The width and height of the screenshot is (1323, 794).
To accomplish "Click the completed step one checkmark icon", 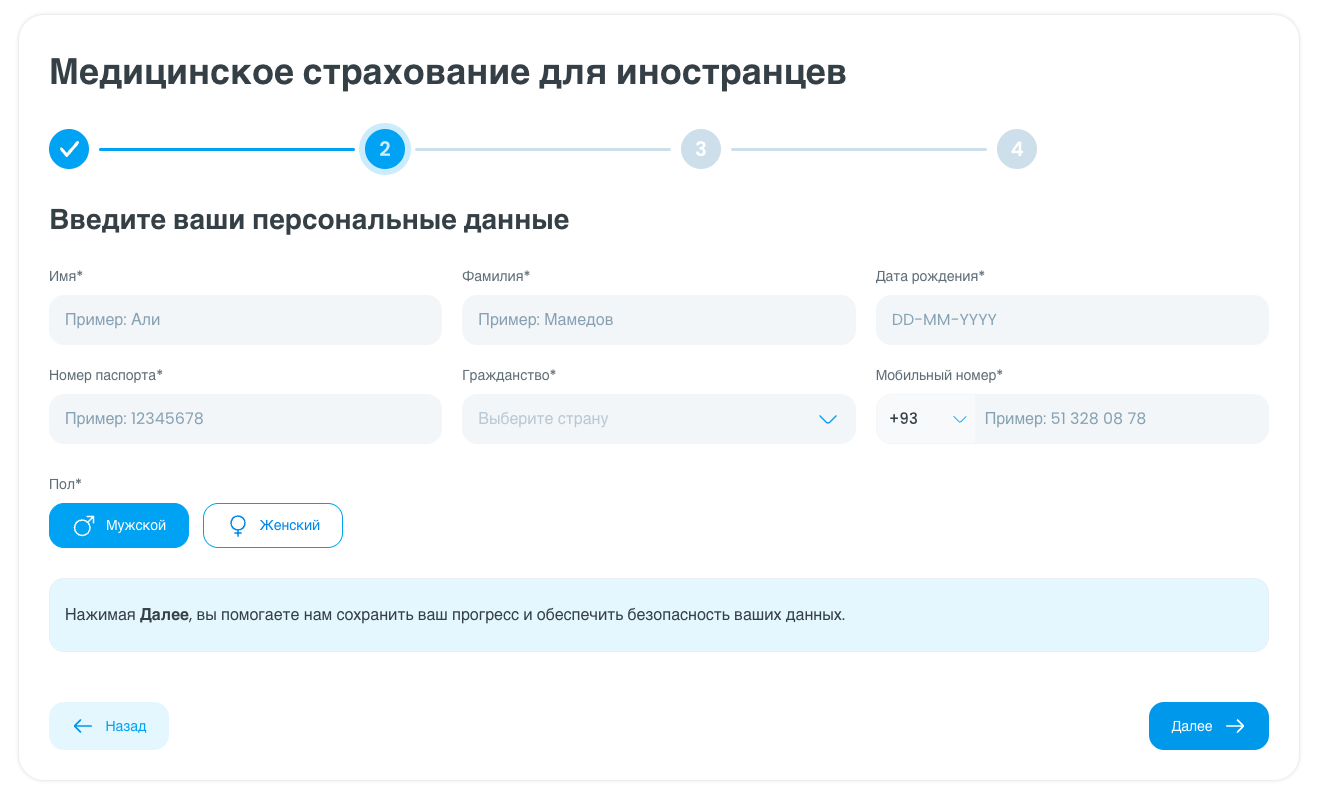I will pyautogui.click(x=69, y=149).
